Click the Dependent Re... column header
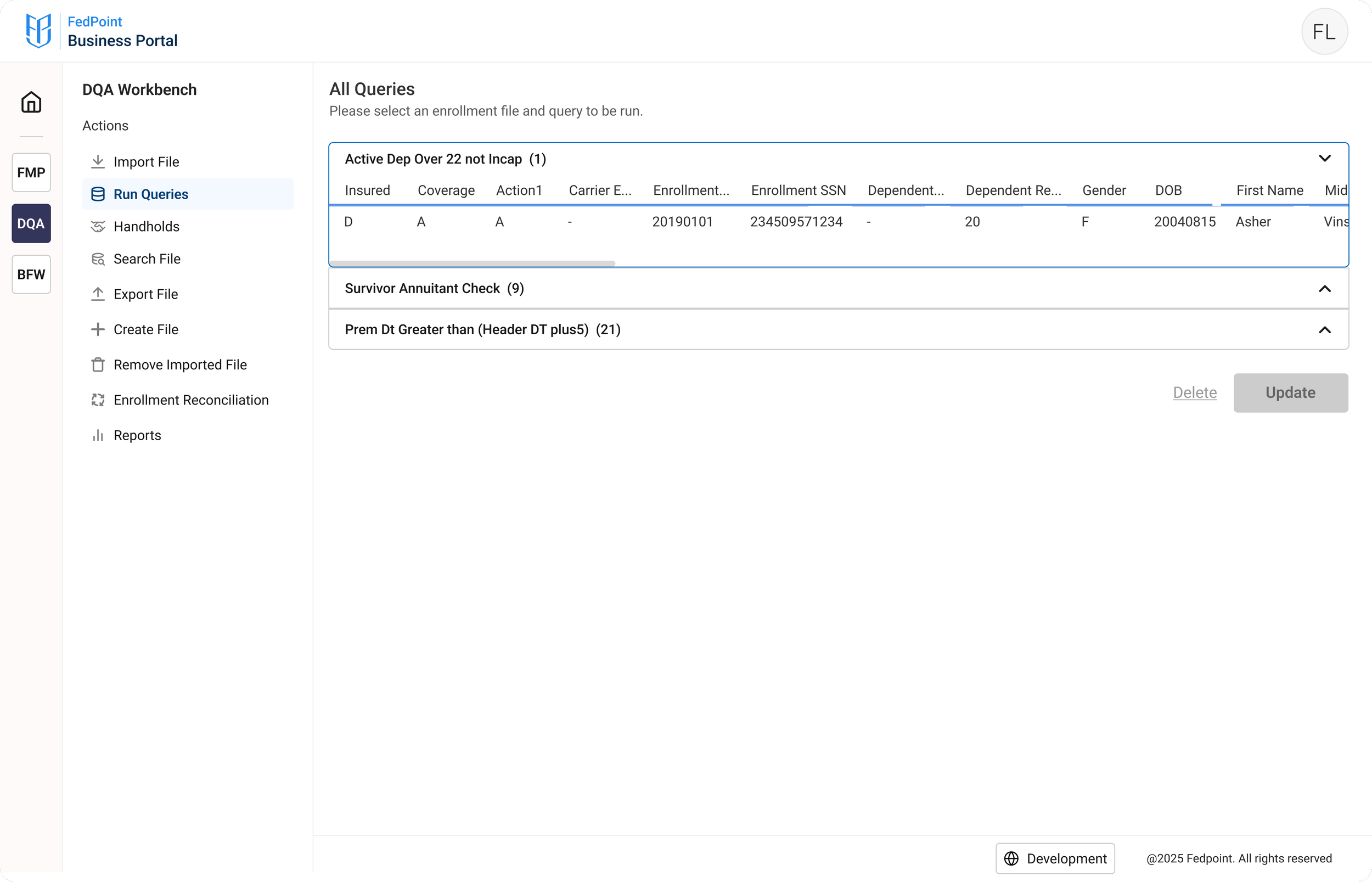1372x882 pixels. [x=1013, y=190]
